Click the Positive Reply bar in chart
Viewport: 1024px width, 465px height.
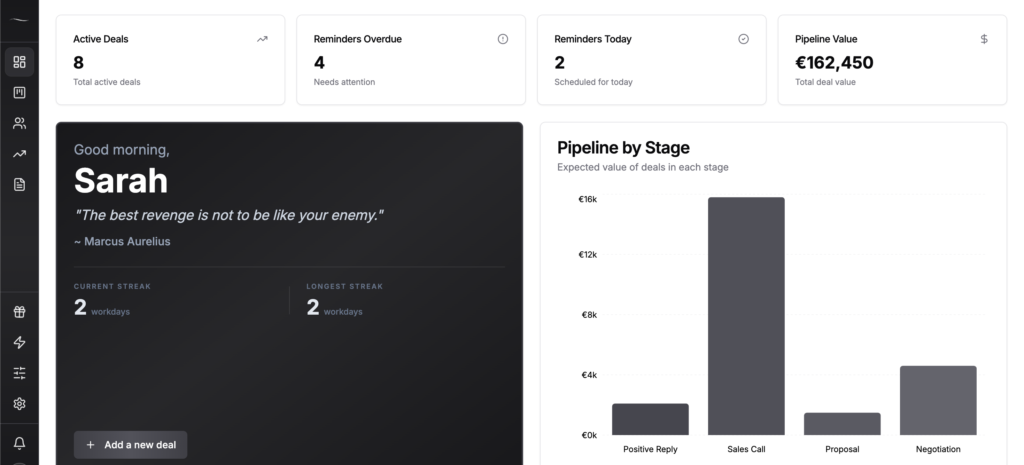pos(650,419)
